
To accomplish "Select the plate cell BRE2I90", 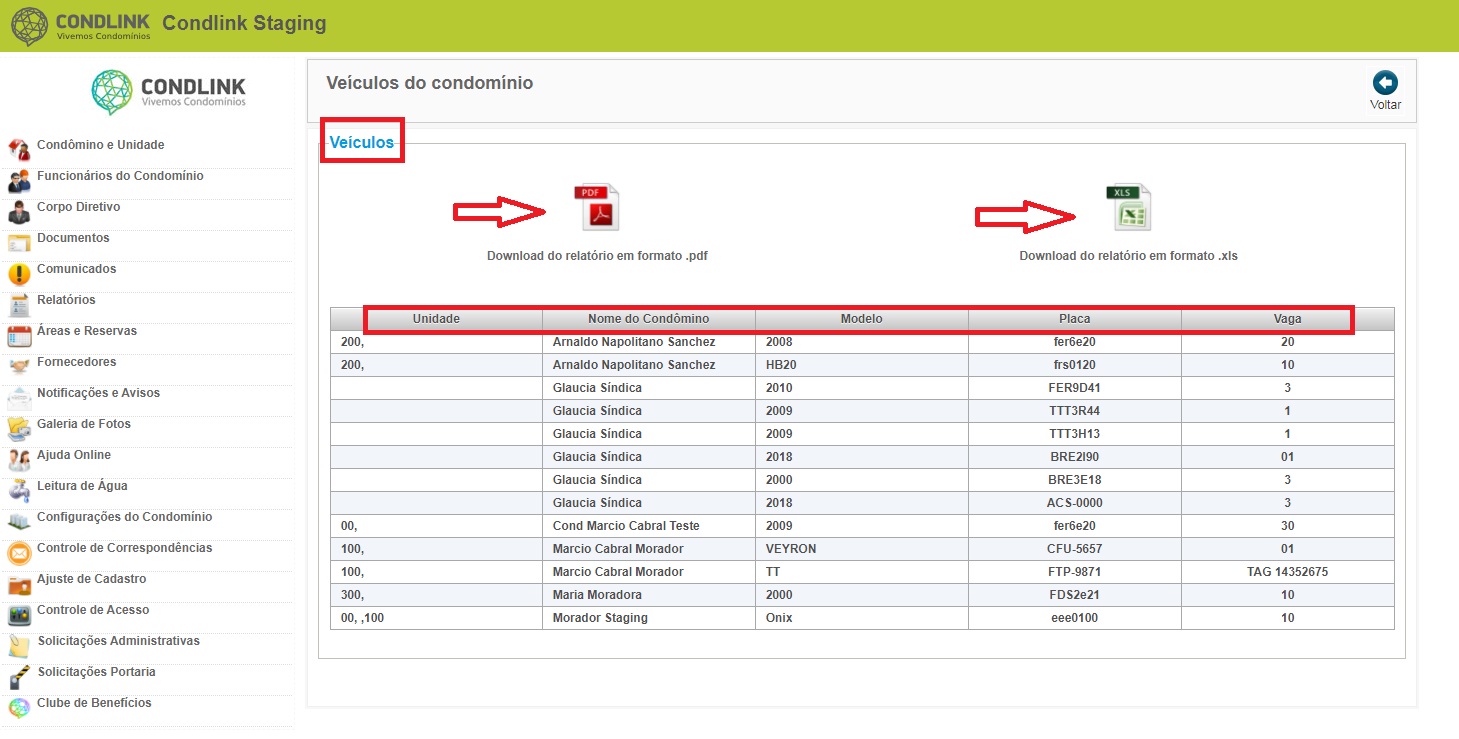I will coord(1075,457).
